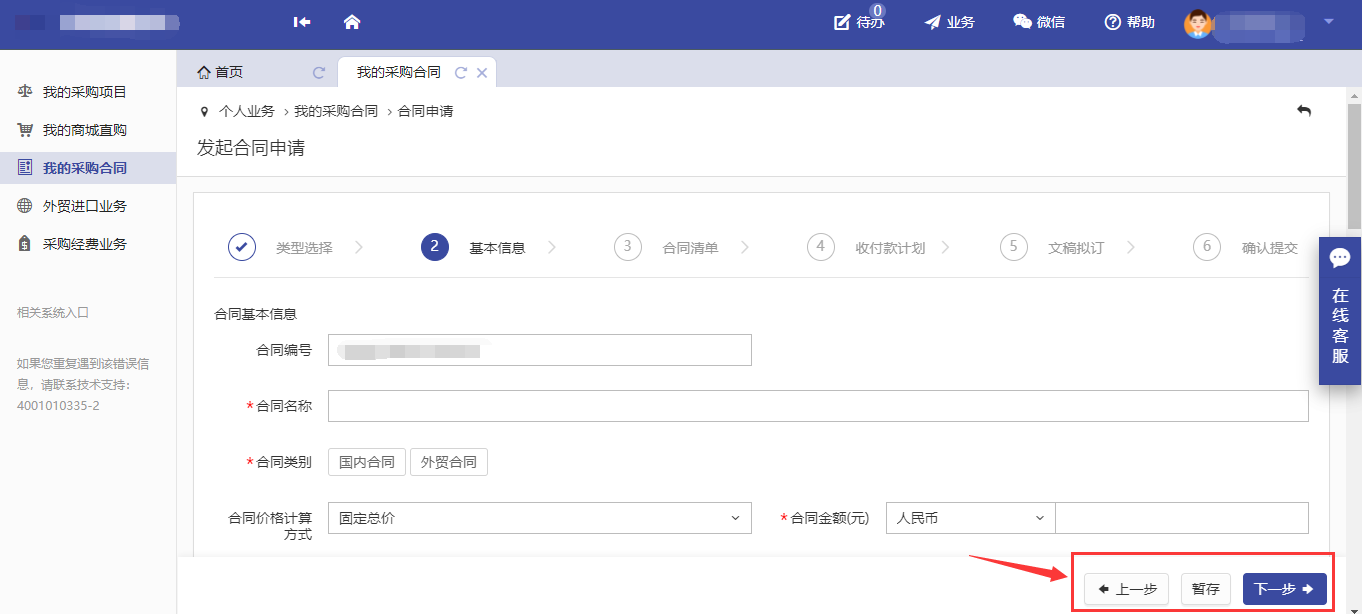
Task: Refresh the 我的采购合同 tab
Action: click(461, 73)
